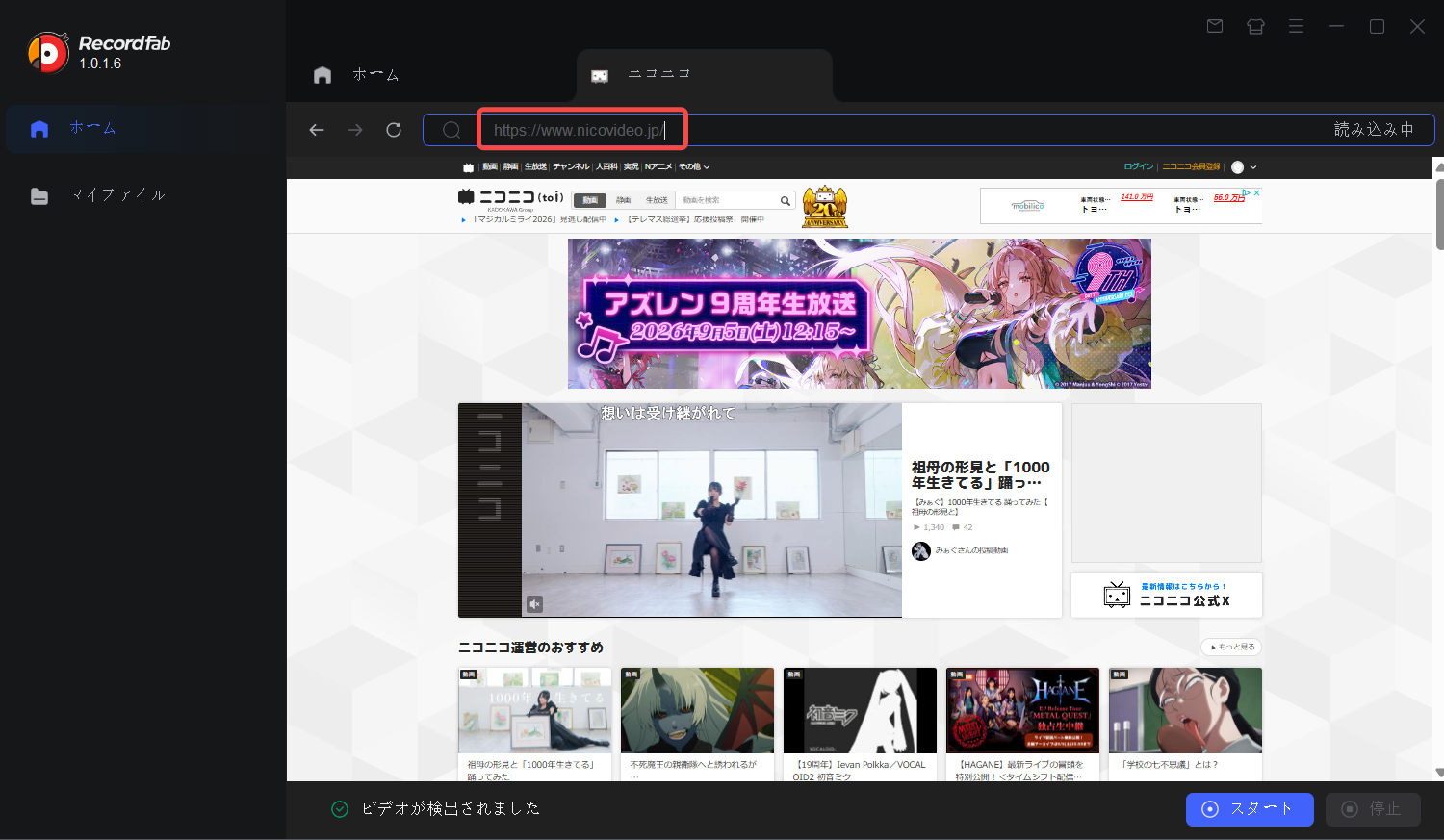1444x840 pixels.
Task: Click the ニコニコ(toi) site logo
Action: point(510,197)
